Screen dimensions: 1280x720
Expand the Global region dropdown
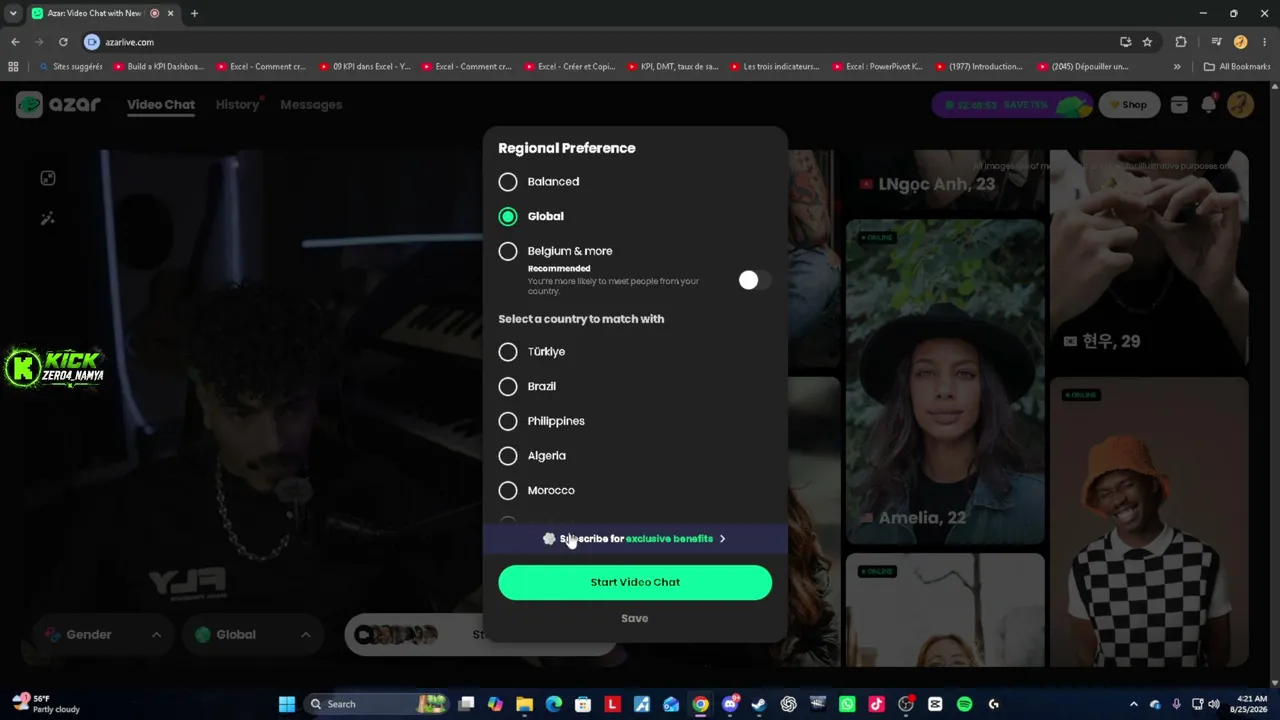click(252, 634)
